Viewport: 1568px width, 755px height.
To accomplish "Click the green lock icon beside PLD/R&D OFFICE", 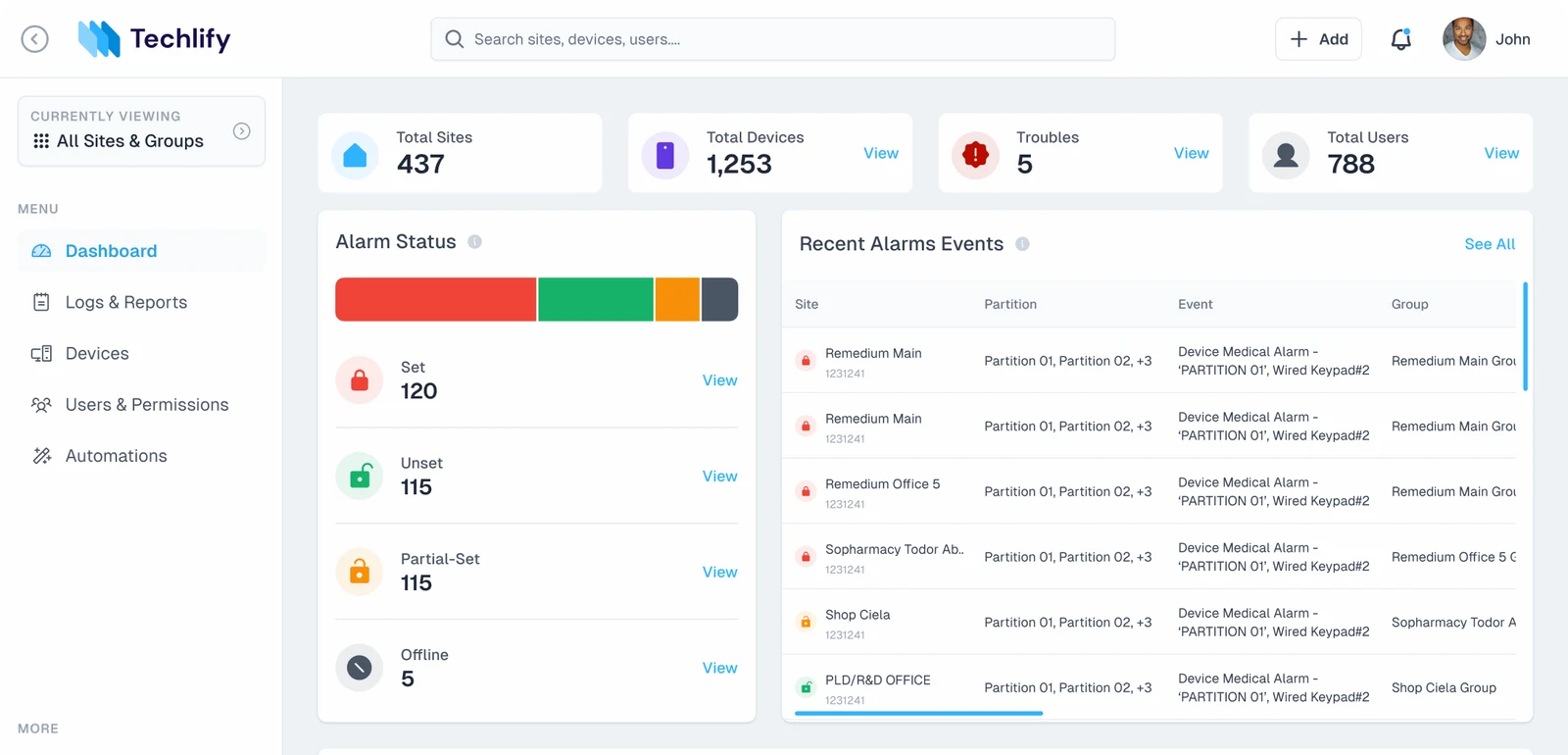I will (x=806, y=688).
